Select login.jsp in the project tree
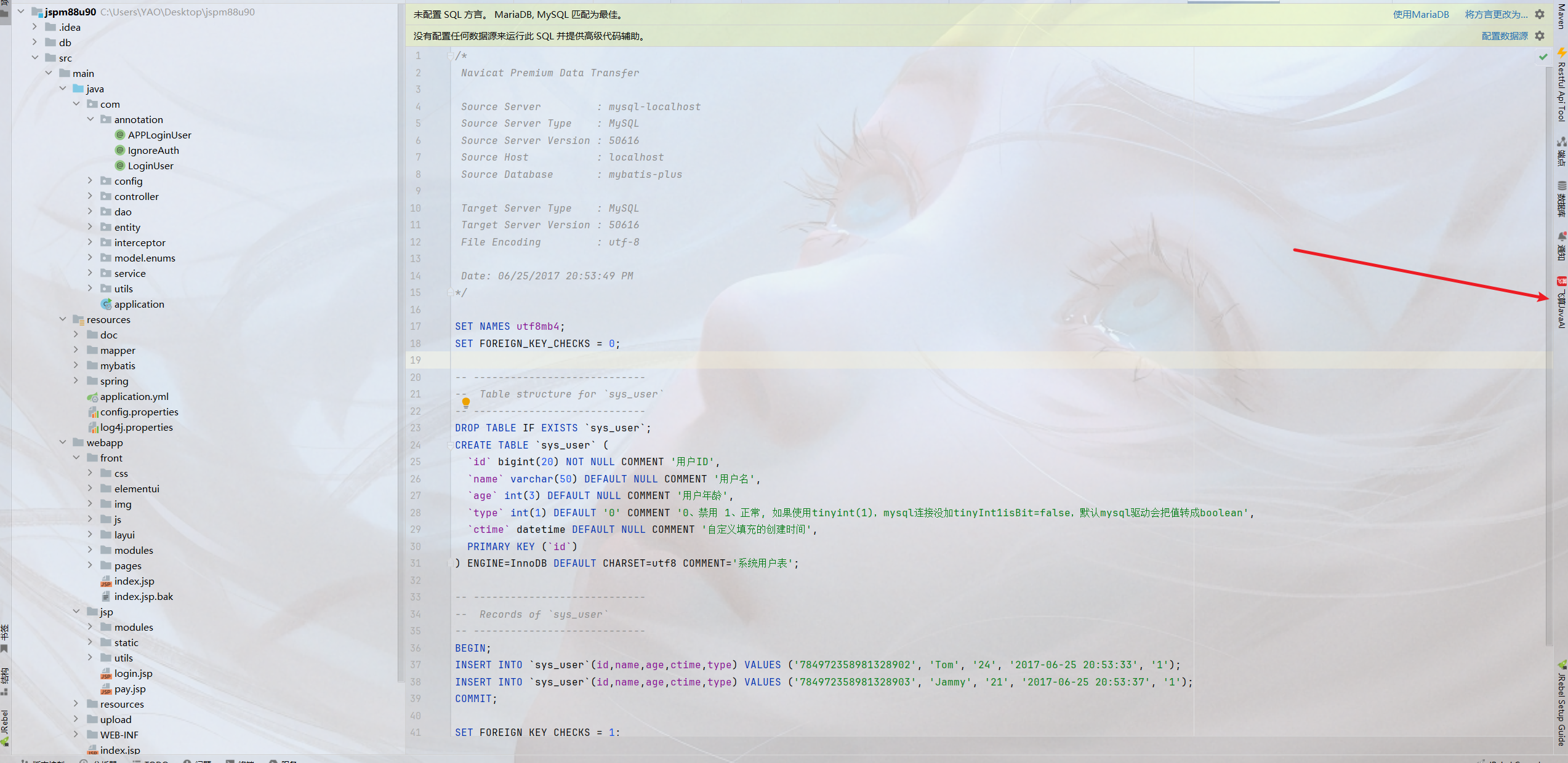The width and height of the screenshot is (1568, 763). click(x=133, y=673)
